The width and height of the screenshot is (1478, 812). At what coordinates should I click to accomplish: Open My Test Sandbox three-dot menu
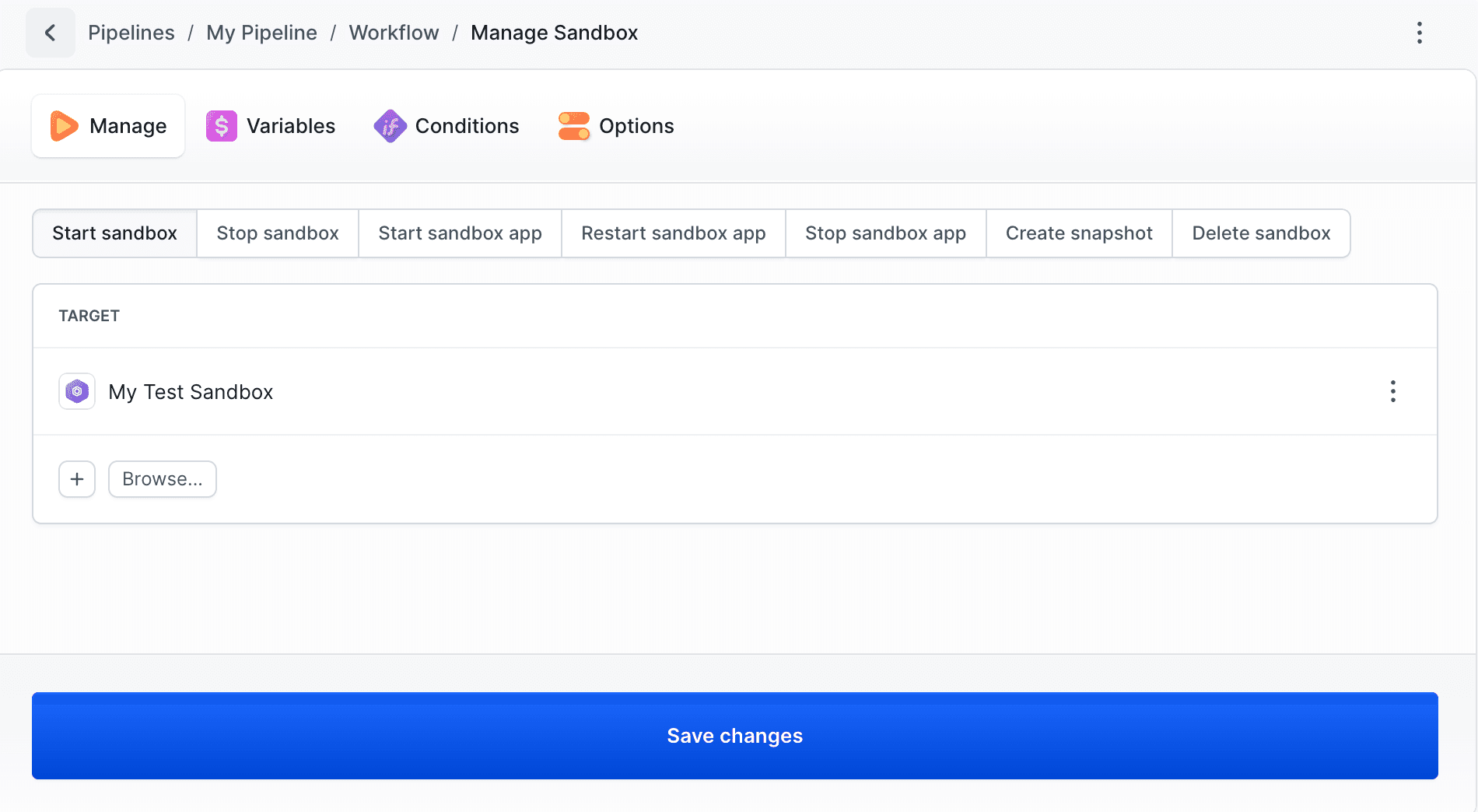pyautogui.click(x=1392, y=391)
